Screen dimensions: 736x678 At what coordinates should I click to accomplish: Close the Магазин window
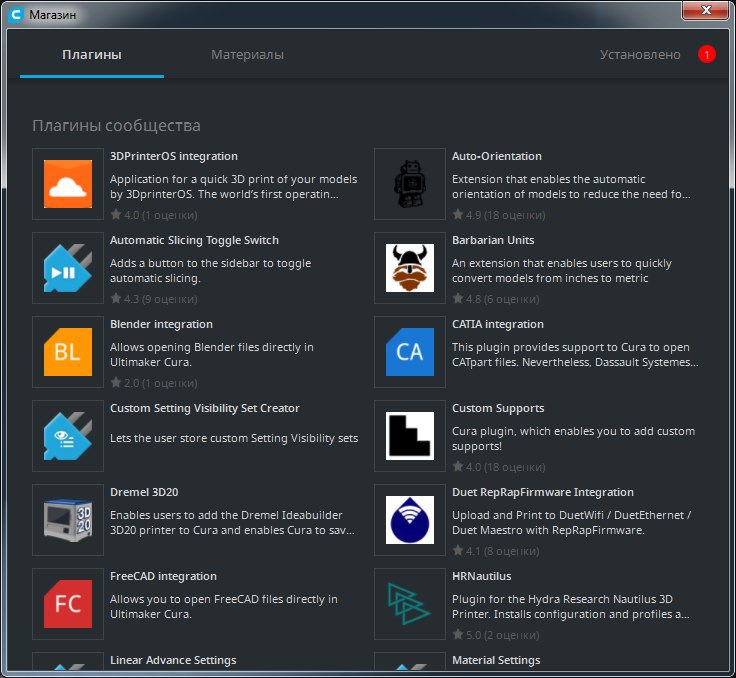(705, 10)
